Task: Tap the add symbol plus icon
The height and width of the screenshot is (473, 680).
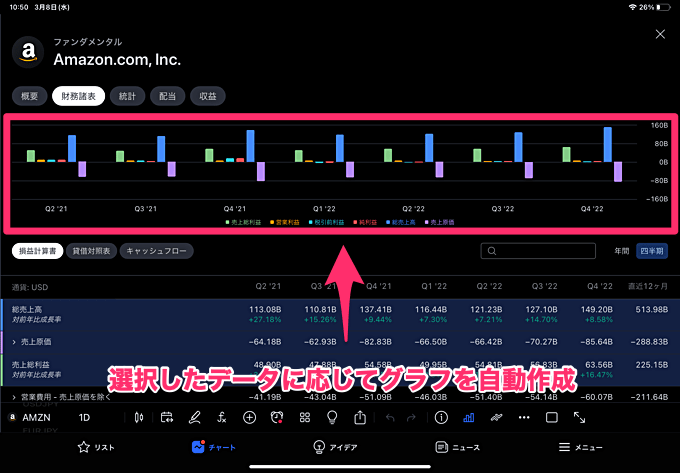Action: point(249,418)
